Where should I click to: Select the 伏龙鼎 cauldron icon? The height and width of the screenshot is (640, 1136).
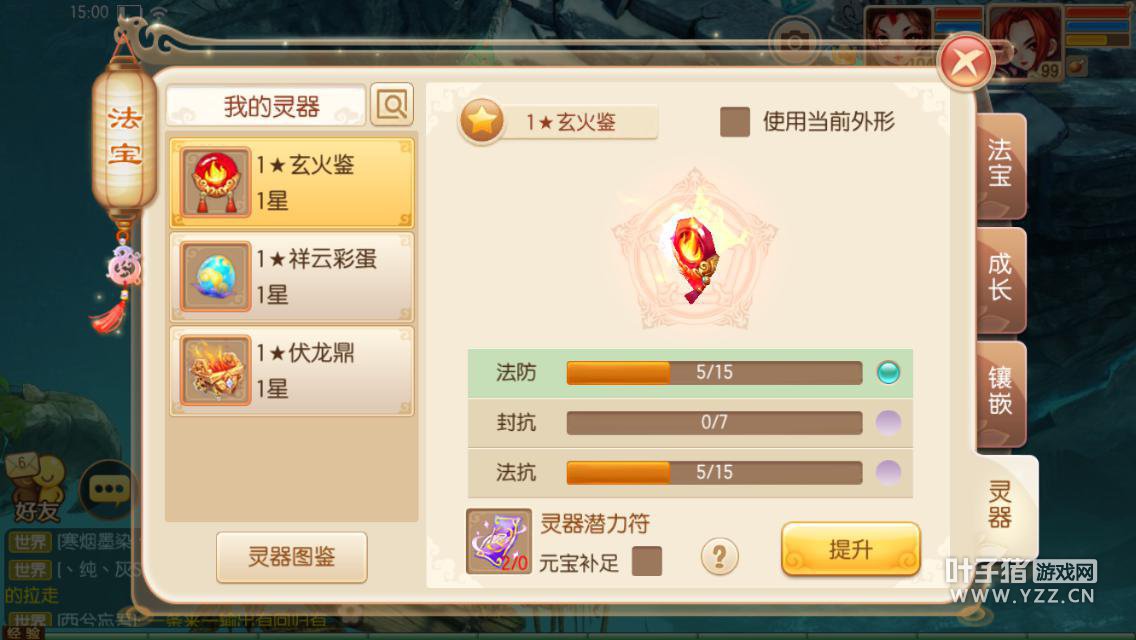click(215, 370)
